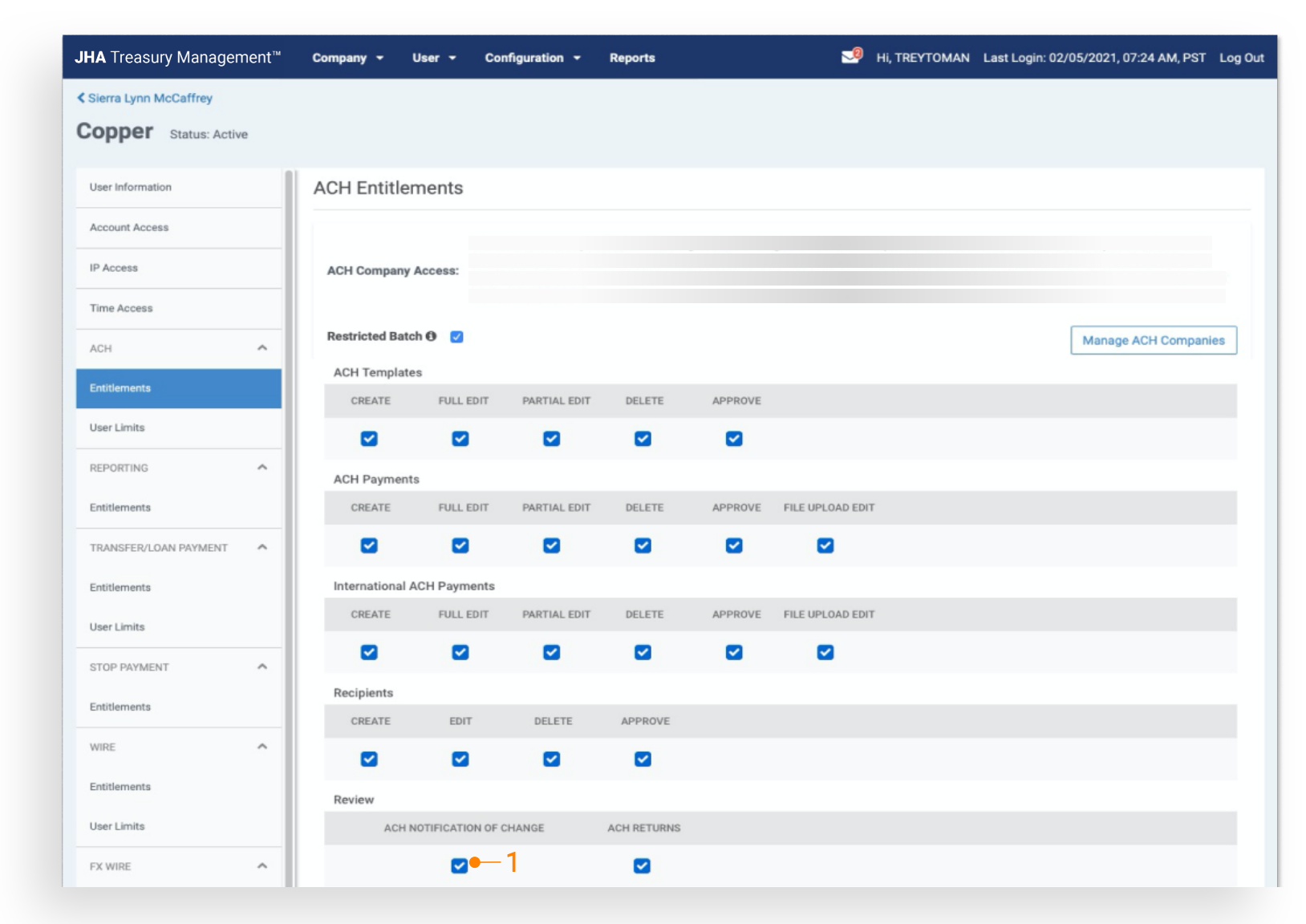Collapse the FX WIRE section chevron
Screen dimensions: 1306x924
262,866
